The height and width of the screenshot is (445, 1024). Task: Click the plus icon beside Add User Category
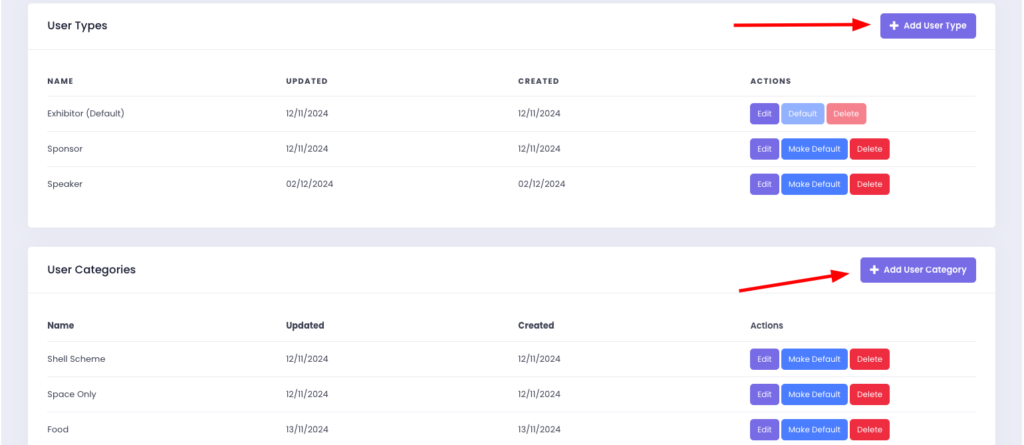874,270
